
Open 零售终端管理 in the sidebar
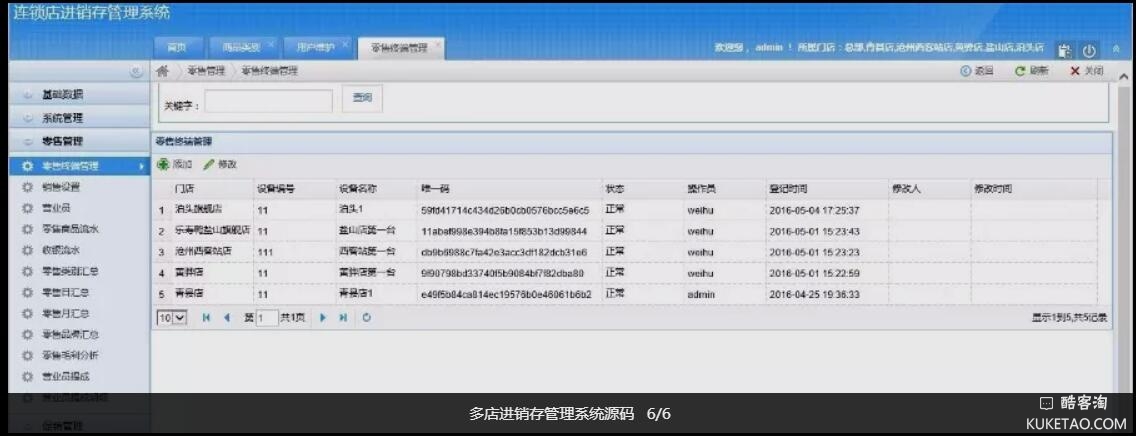pos(79,166)
